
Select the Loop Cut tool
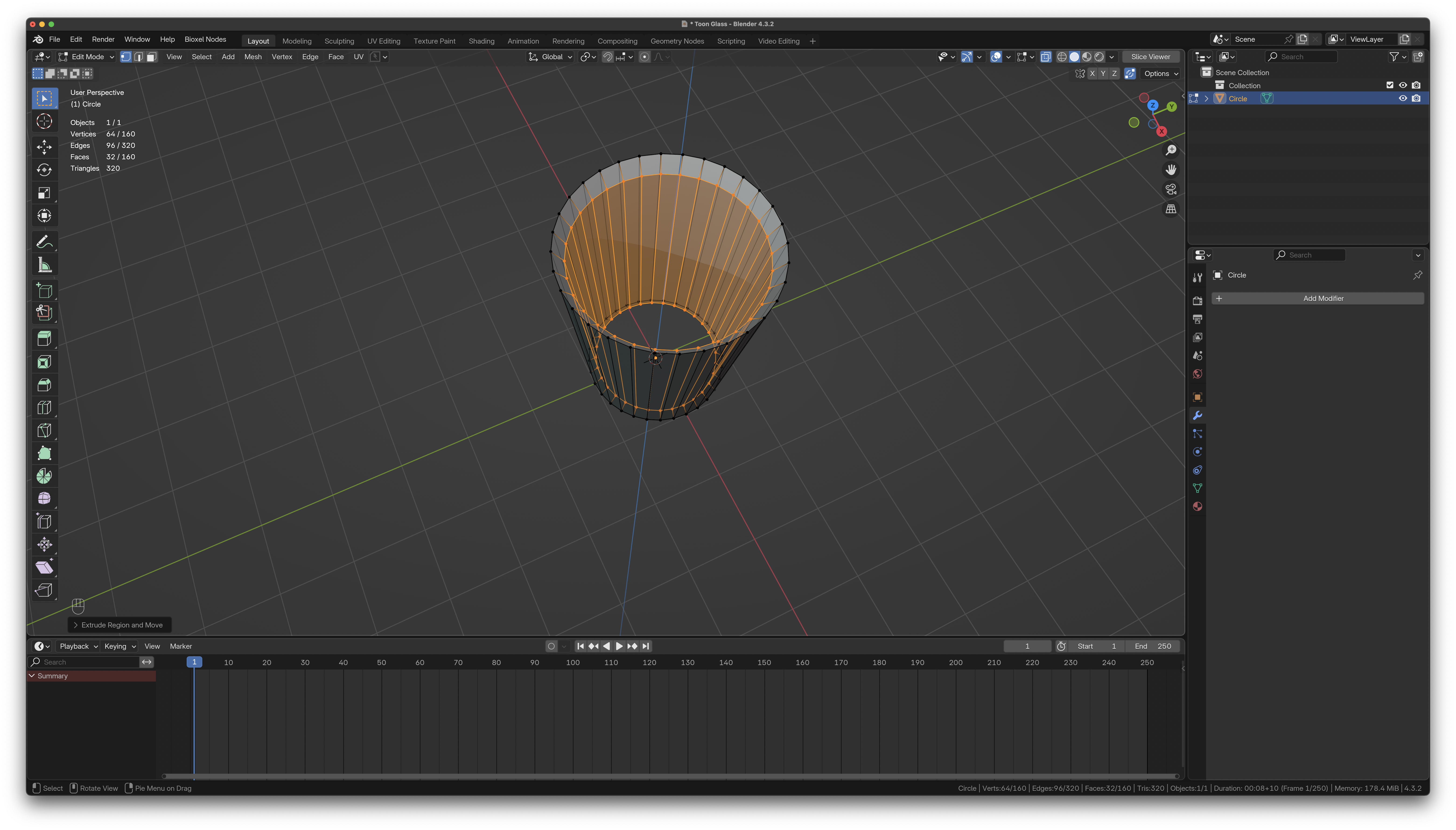pos(45,407)
